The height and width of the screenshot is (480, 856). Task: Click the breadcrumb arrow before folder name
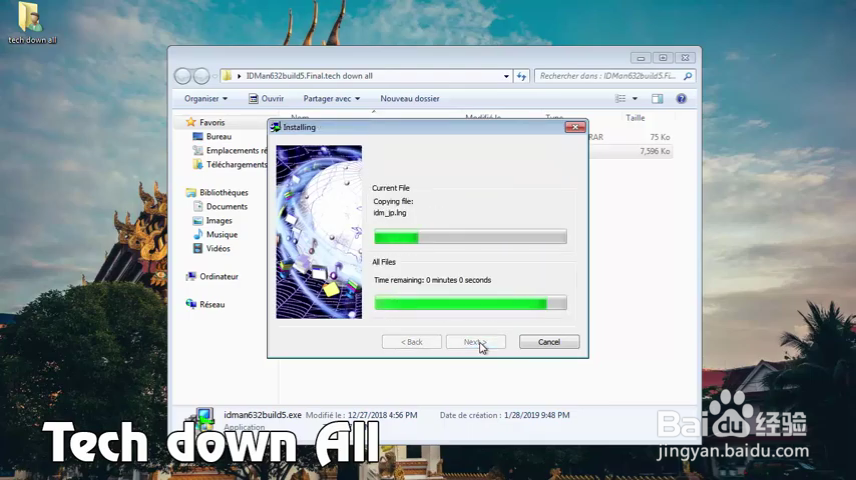pos(239,76)
